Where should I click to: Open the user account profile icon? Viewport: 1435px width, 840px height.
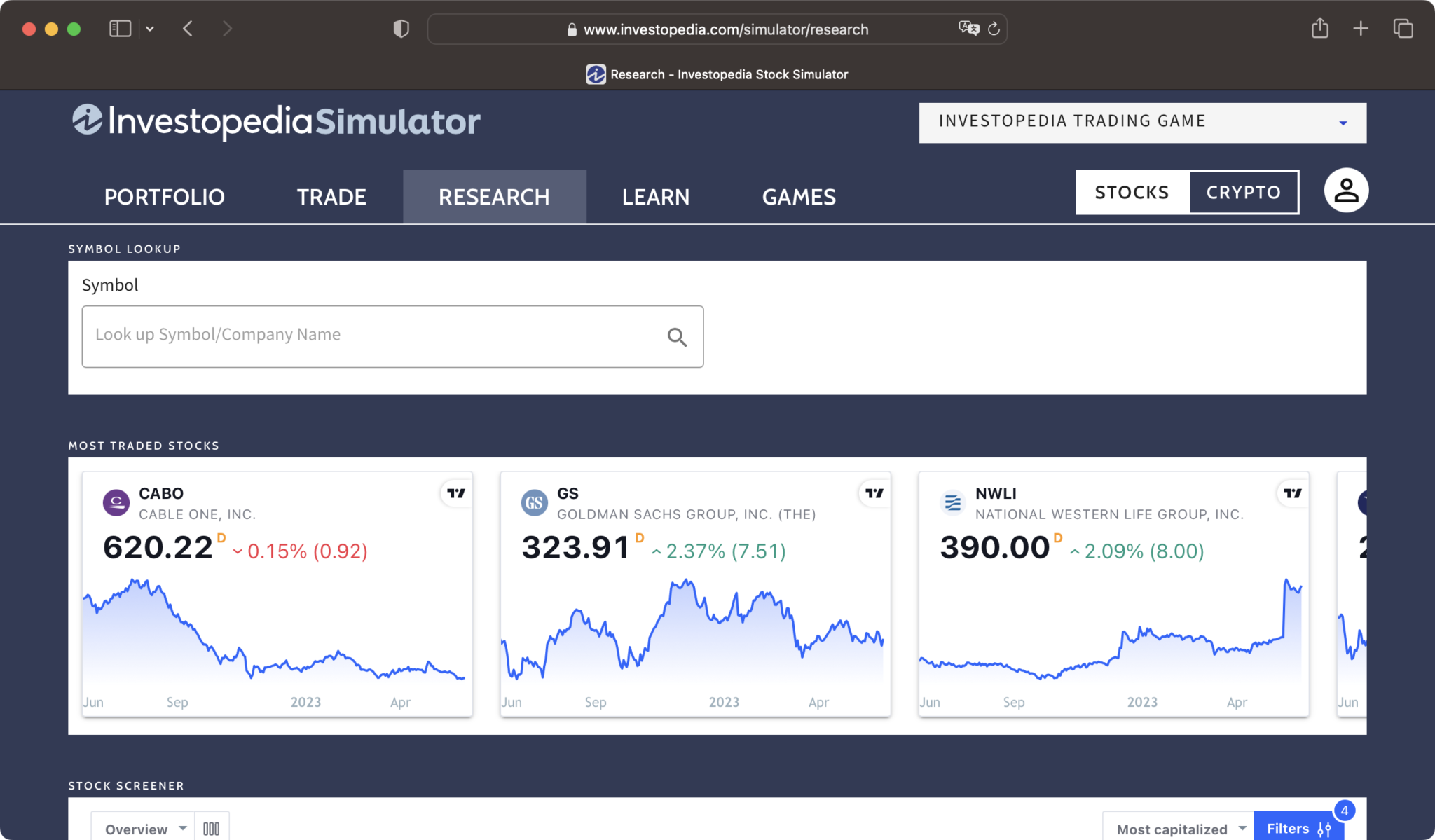click(1345, 190)
